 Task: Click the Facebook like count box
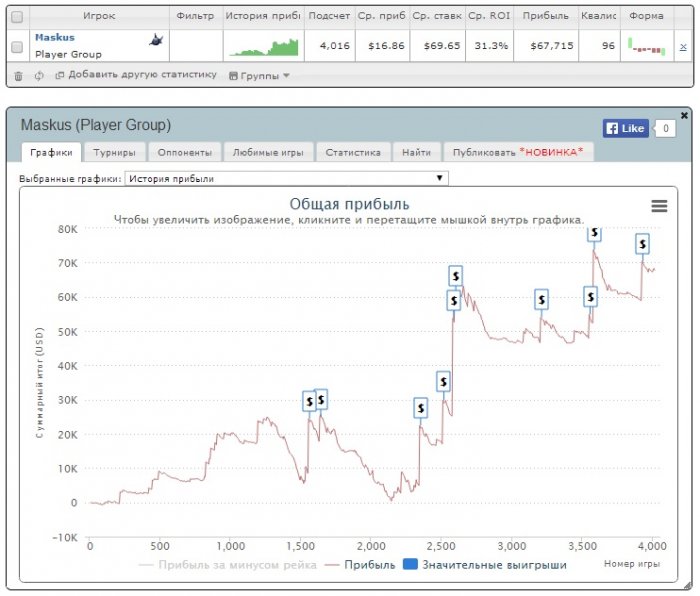[665, 129]
